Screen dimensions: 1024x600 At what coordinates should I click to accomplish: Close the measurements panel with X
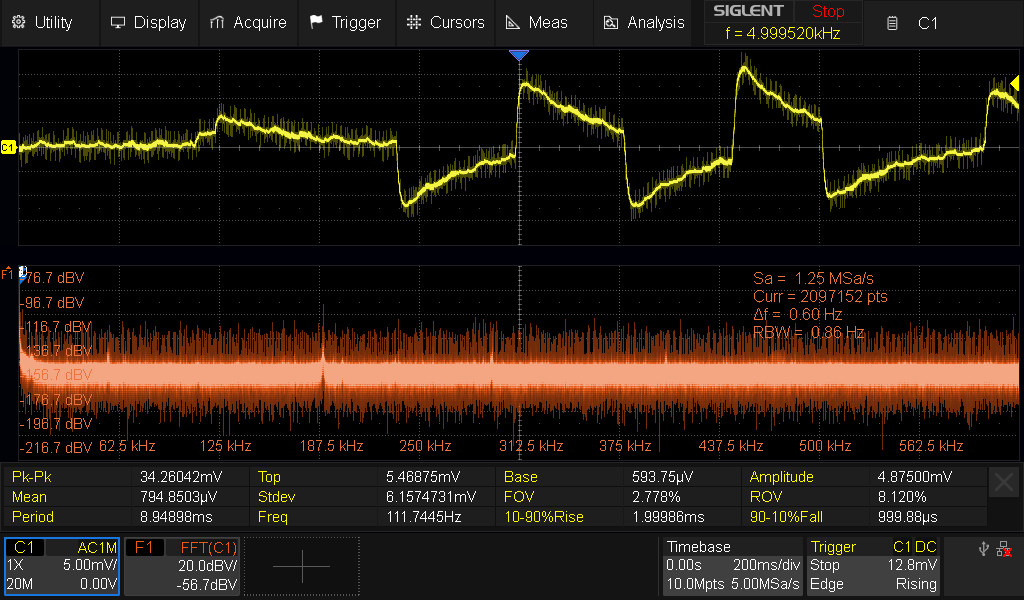point(1003,484)
